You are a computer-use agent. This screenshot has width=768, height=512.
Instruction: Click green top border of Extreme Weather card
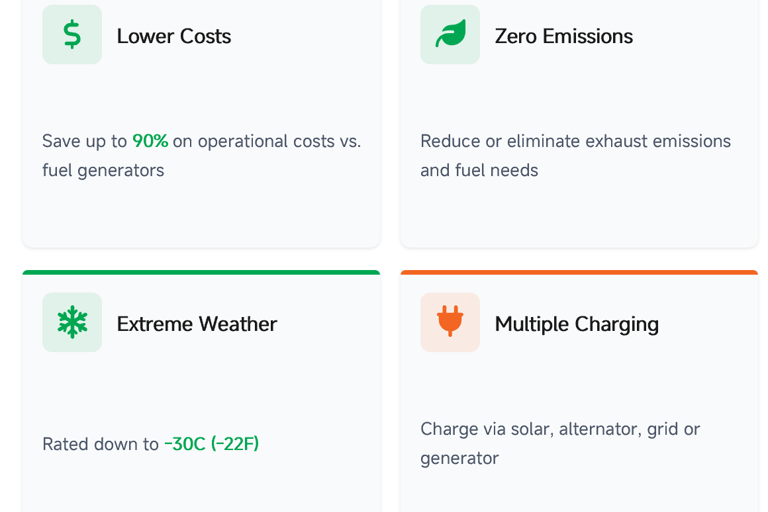coord(201,272)
